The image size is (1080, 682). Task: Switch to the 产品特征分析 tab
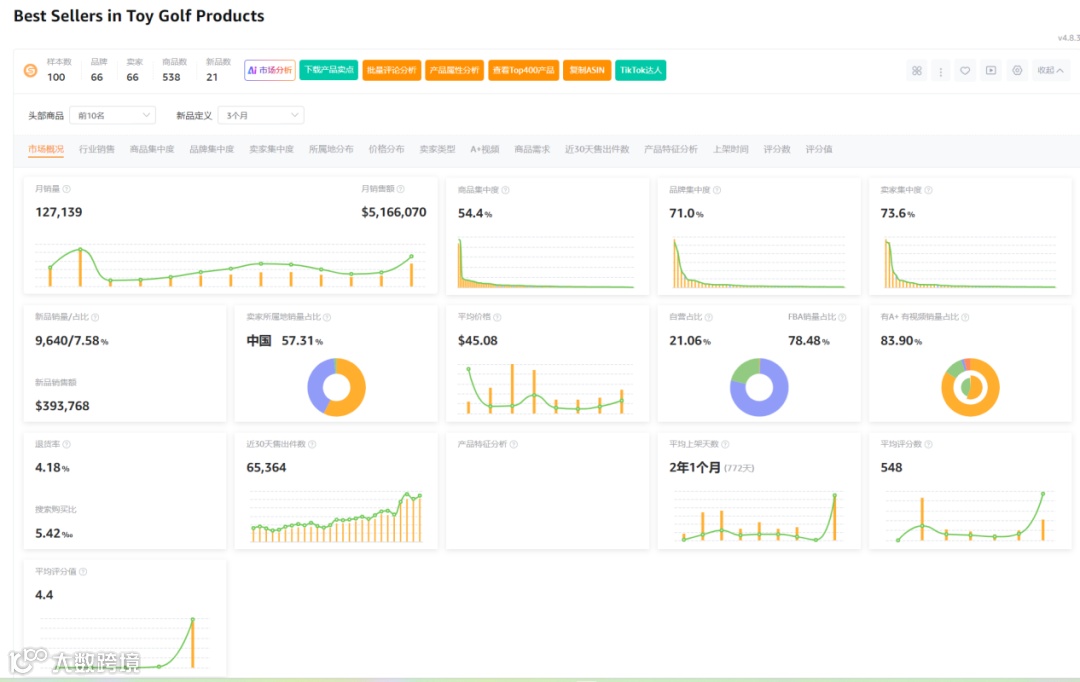(x=671, y=149)
